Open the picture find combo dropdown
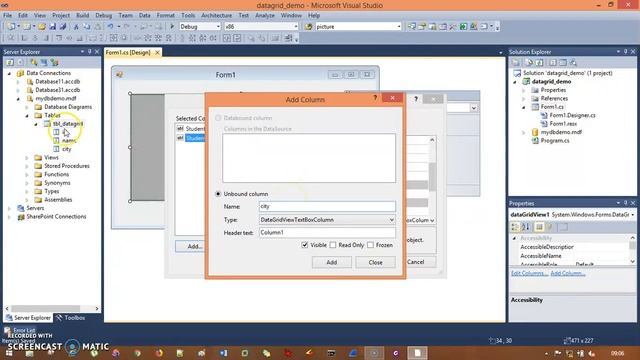The height and width of the screenshot is (360, 640). tap(399, 27)
